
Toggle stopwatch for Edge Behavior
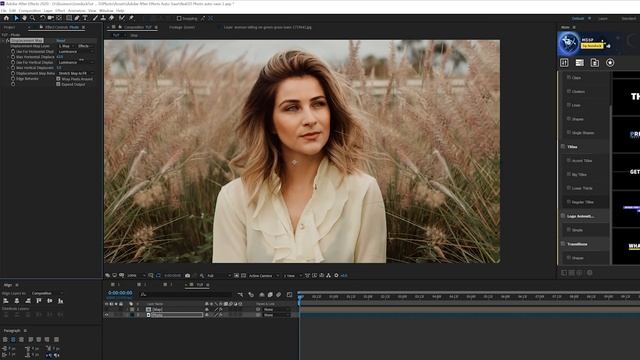coord(13,78)
